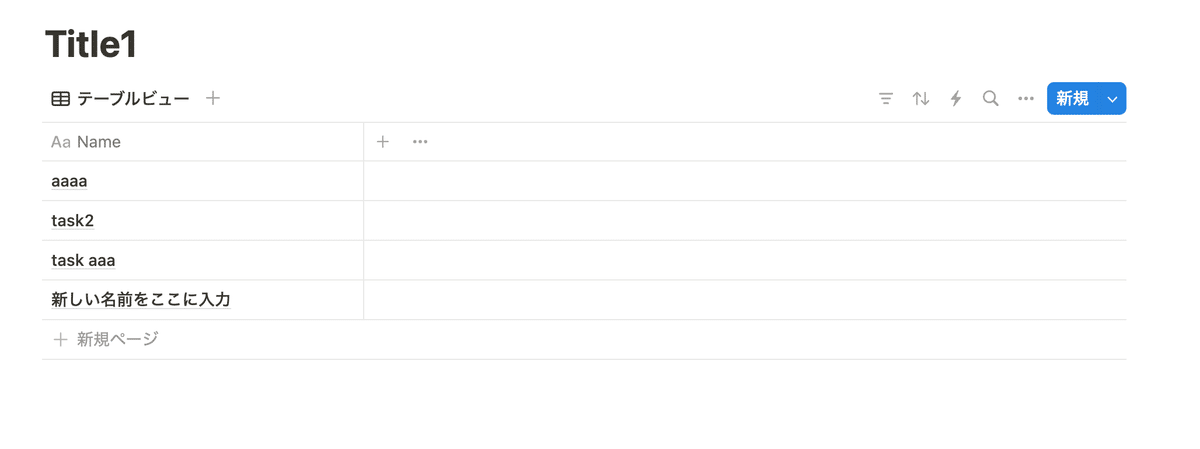Viewport: 1200px width, 449px height.
Task: Click the sort arrows icon
Action: point(921,99)
